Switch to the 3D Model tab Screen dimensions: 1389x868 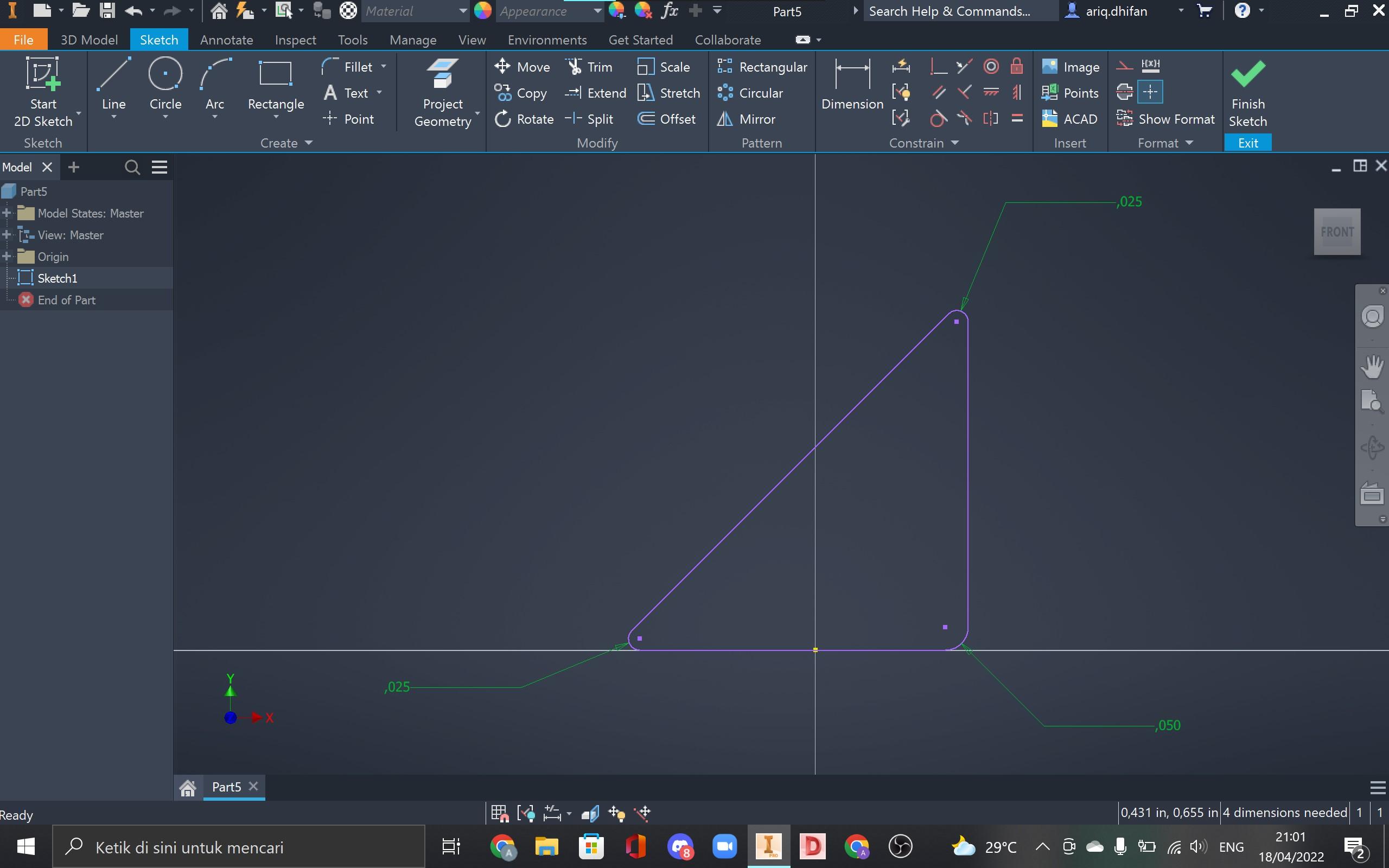coord(89,40)
